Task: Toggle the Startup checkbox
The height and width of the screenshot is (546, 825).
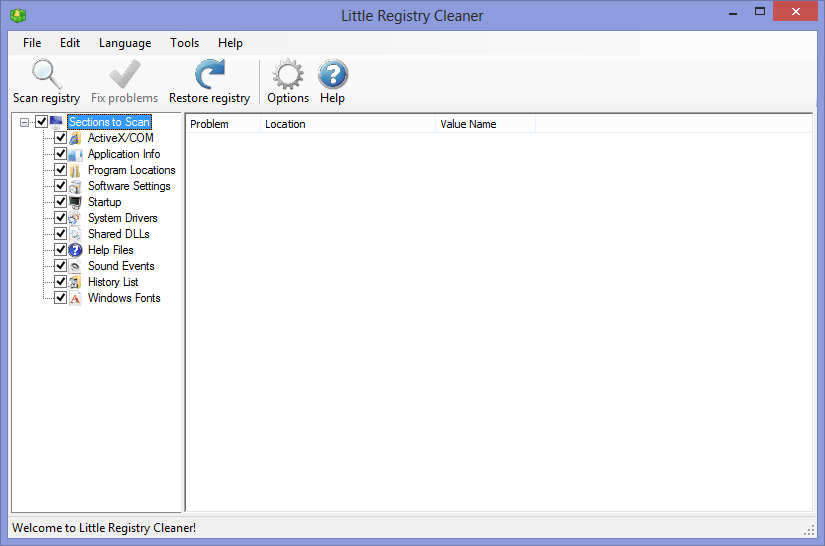Action: pyautogui.click(x=61, y=201)
